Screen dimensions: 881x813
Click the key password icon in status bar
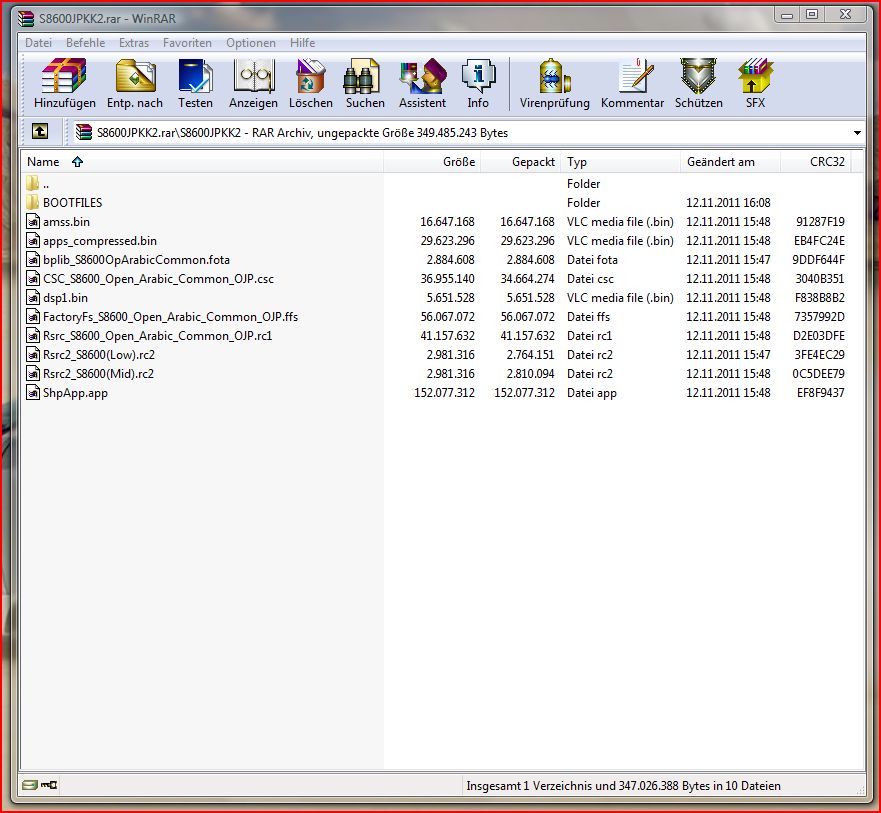49,784
